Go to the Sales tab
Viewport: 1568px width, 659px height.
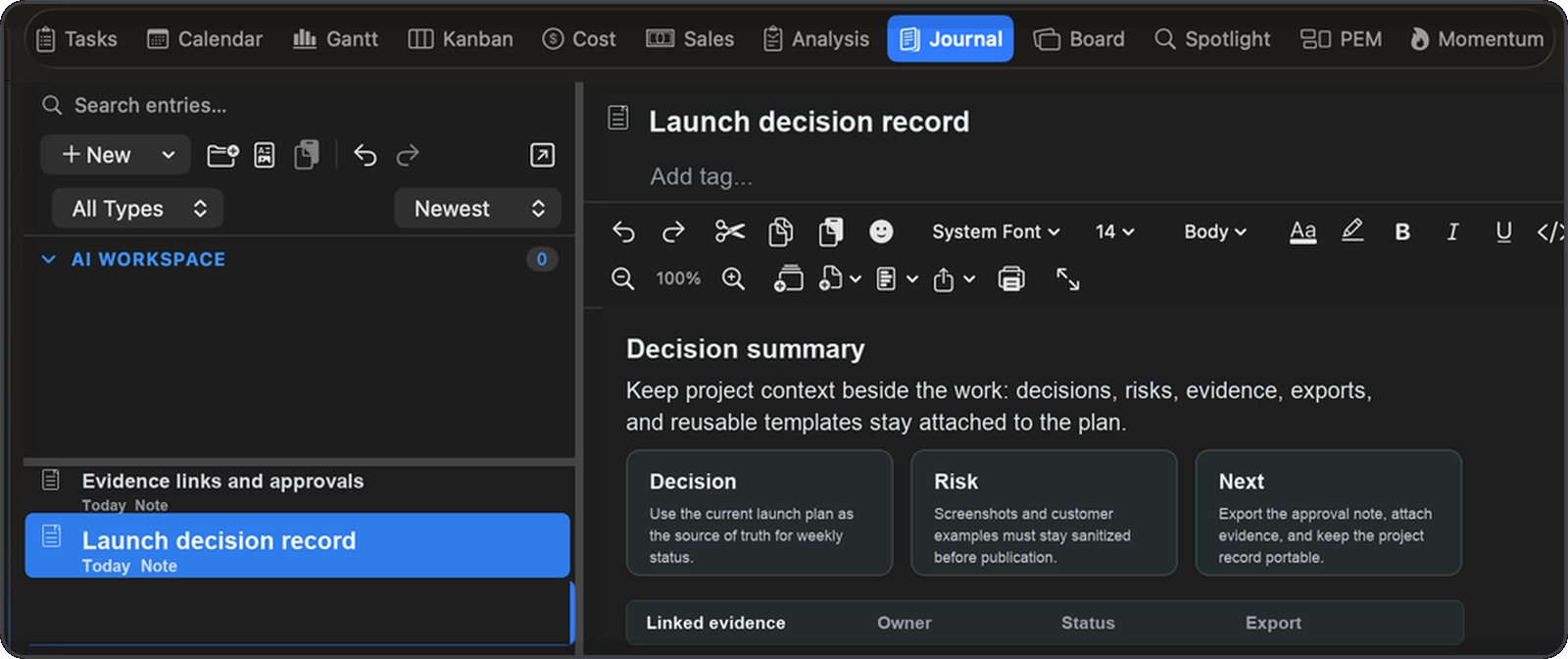tap(690, 39)
